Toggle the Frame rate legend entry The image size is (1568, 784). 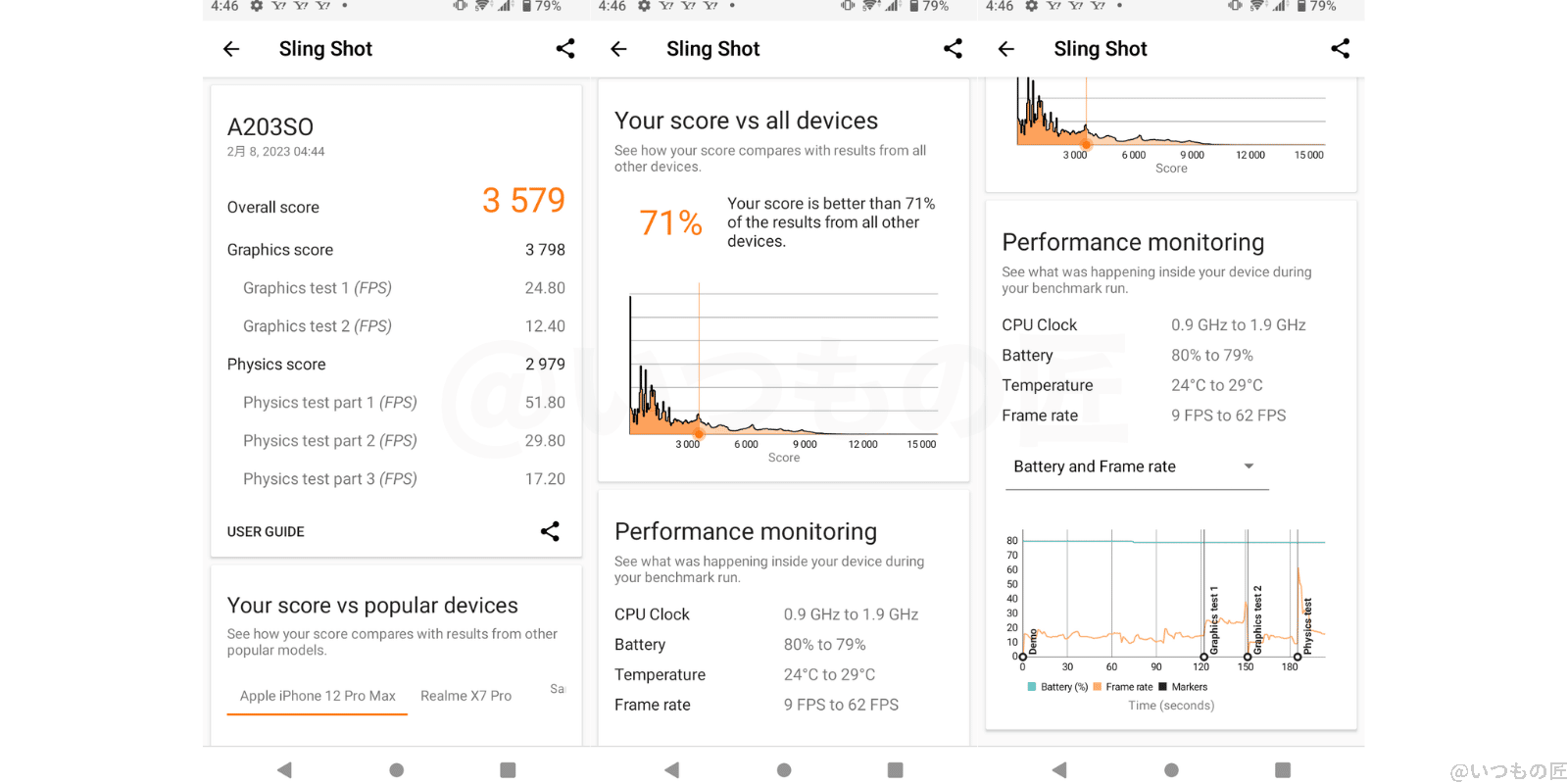[1123, 686]
